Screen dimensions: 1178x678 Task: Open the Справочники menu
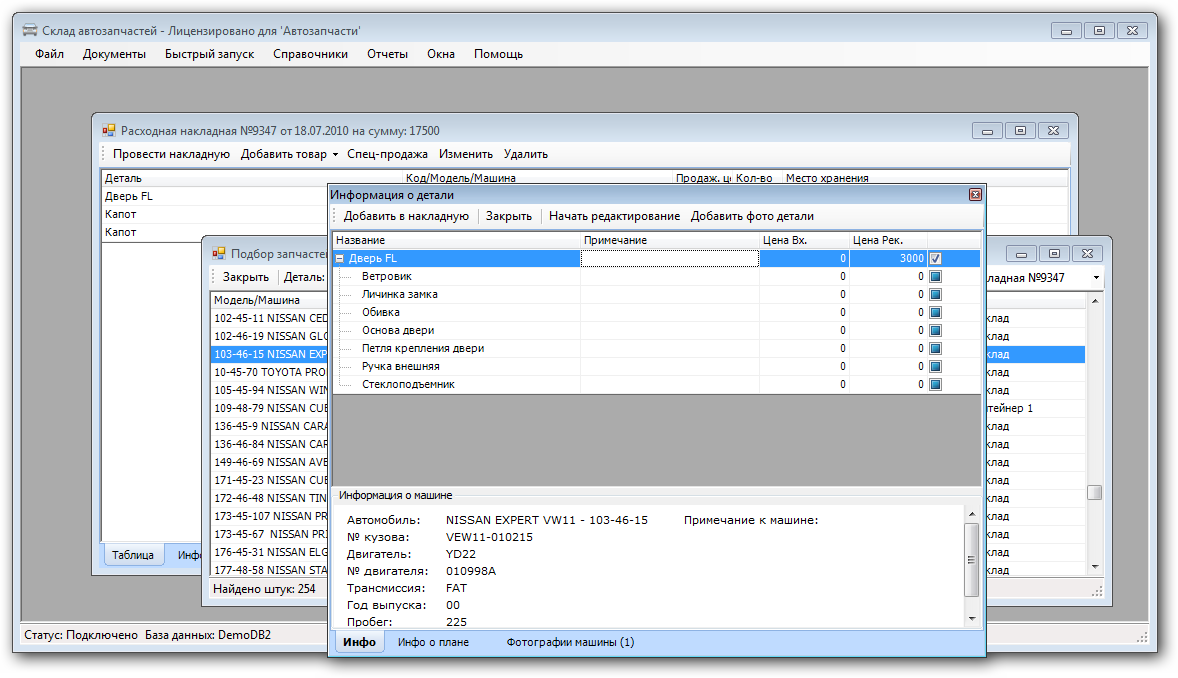click(x=310, y=54)
